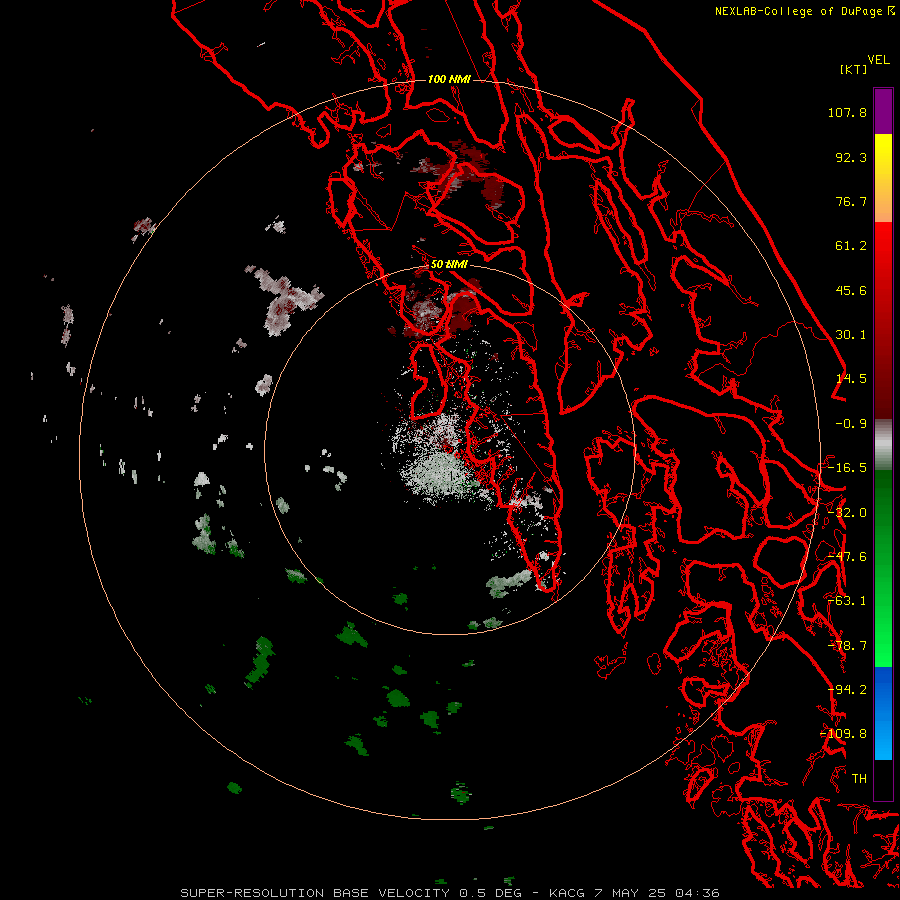Click the 50 NMI range ring label
The image size is (900, 900).
point(449,265)
